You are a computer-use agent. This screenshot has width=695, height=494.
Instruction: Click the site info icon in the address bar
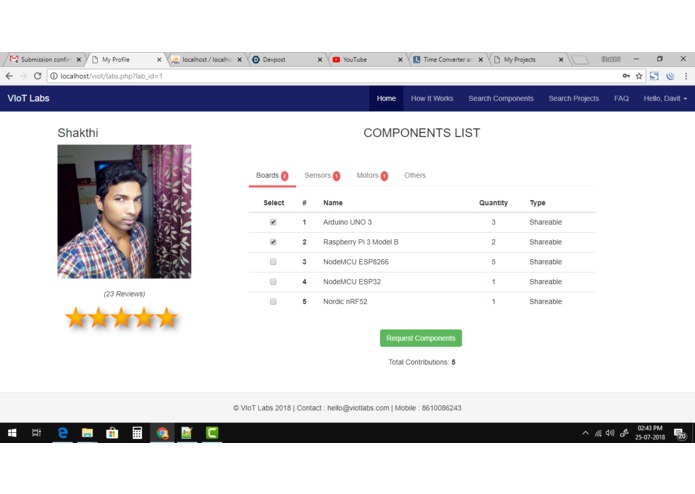(54, 76)
